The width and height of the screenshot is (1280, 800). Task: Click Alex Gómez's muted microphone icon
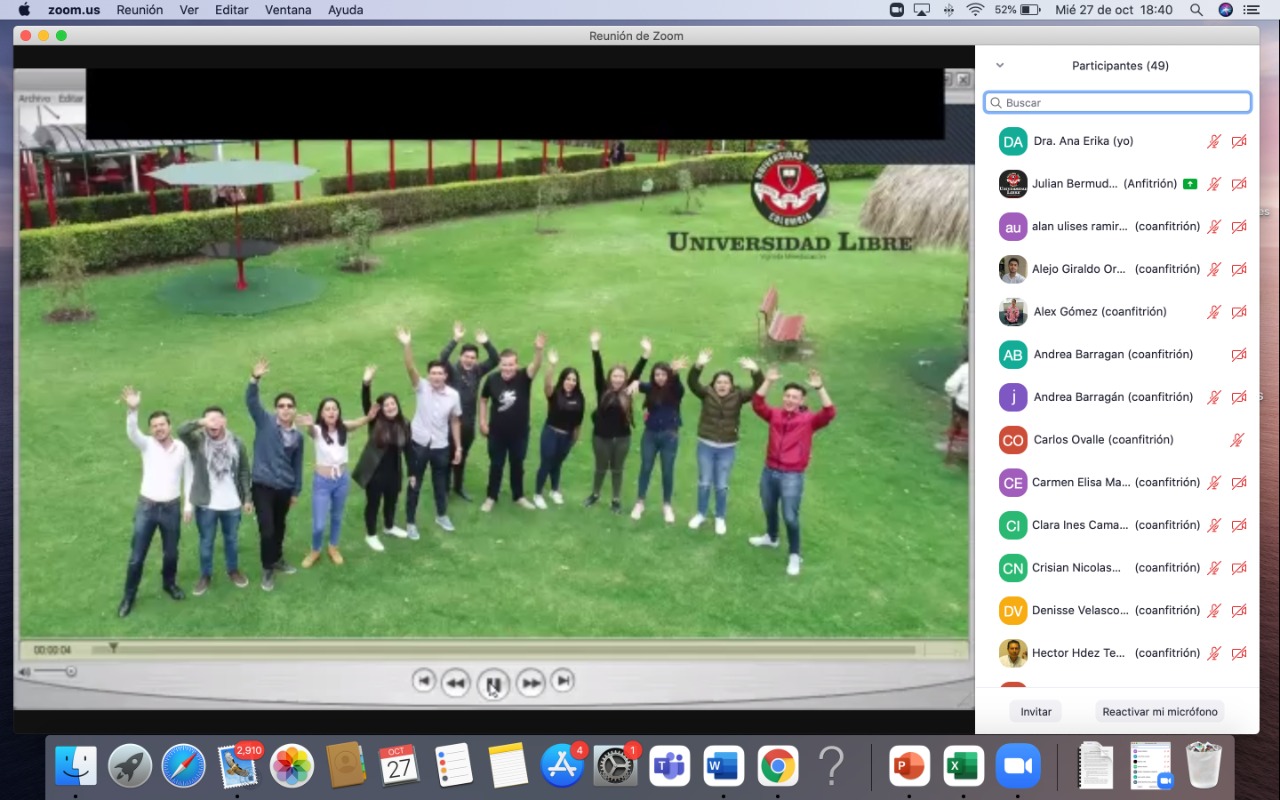tap(1214, 312)
